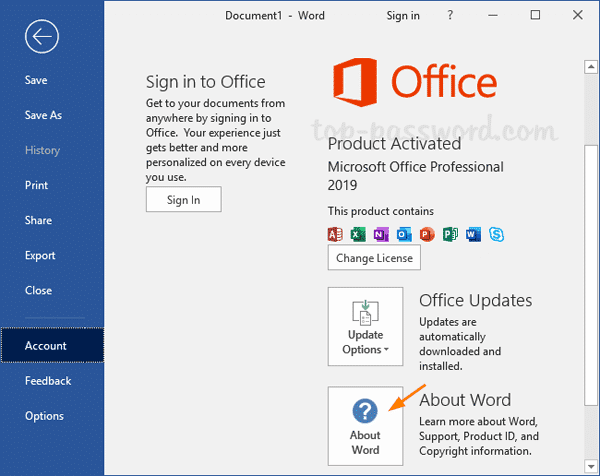Click the OneNote app icon
The width and height of the screenshot is (600, 476).
(381, 234)
